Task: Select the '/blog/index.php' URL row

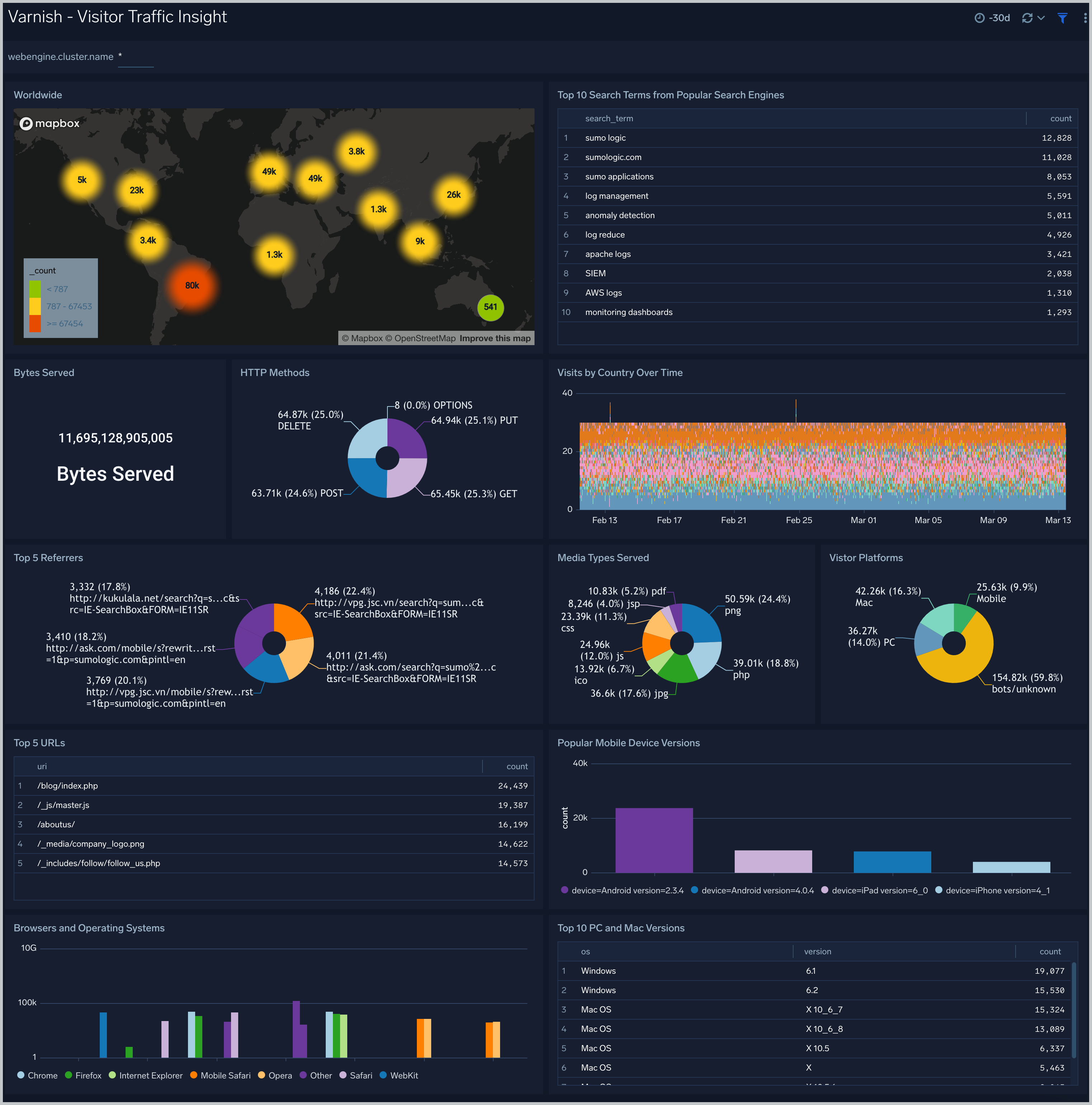Action: coord(274,786)
